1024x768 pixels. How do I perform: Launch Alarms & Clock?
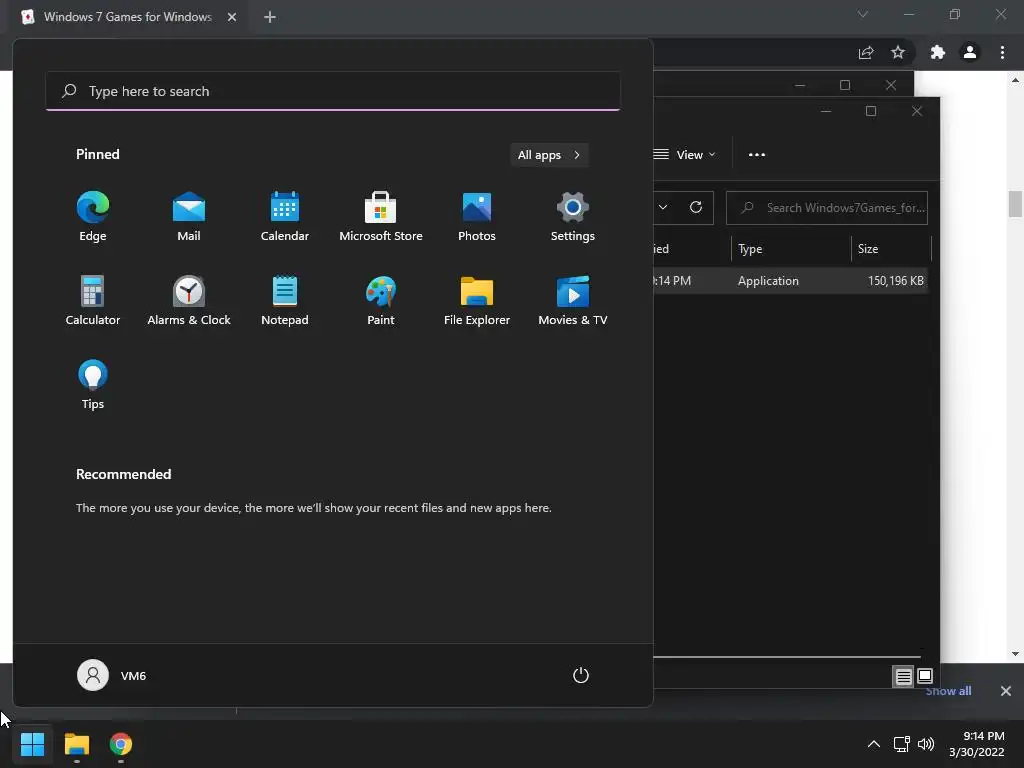[189, 300]
